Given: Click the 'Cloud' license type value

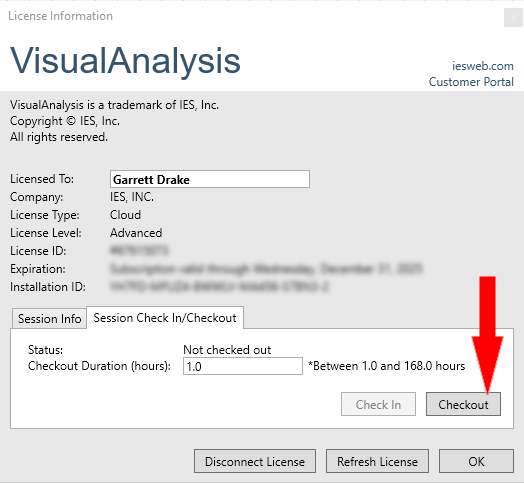Looking at the screenshot, I should click(125, 215).
